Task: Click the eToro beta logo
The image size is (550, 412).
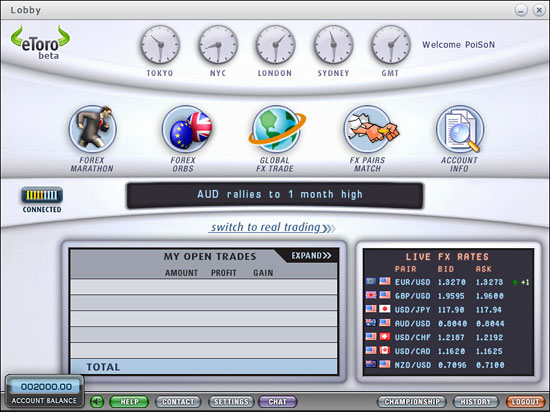Action: click(40, 42)
